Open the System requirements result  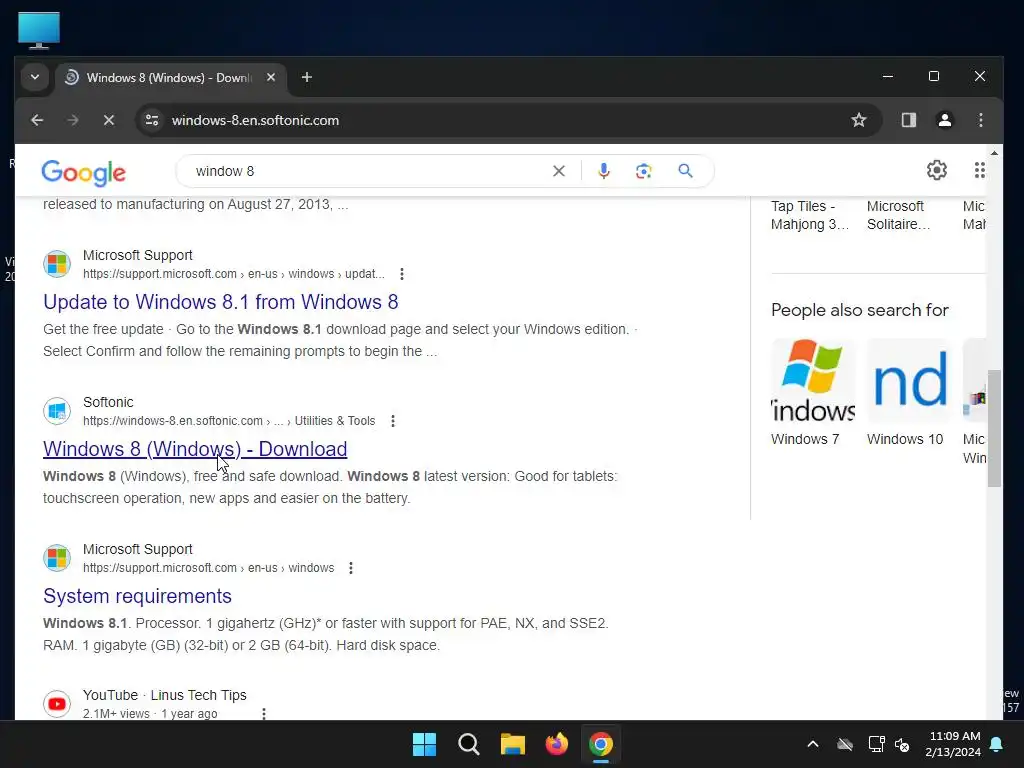137,596
